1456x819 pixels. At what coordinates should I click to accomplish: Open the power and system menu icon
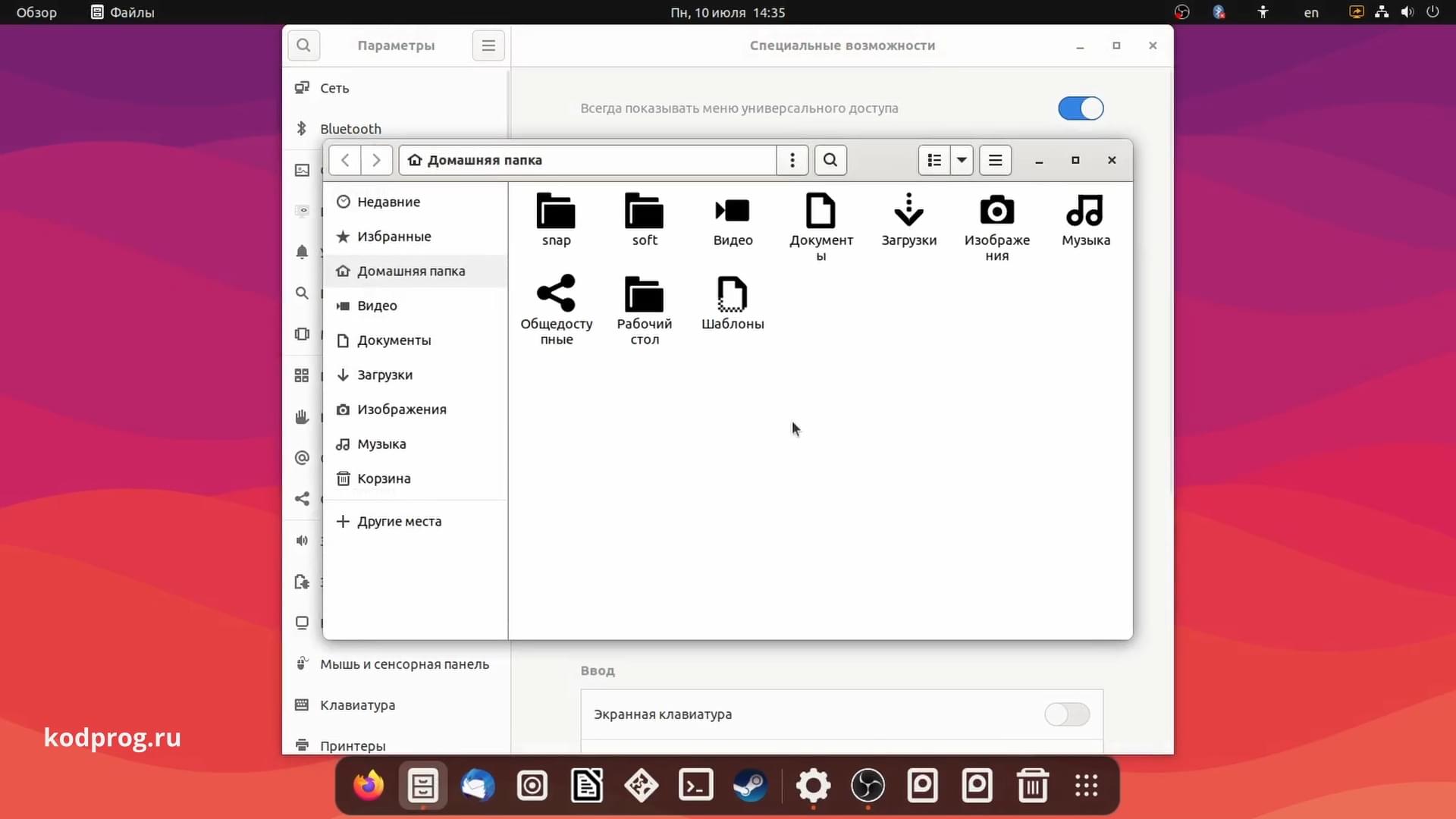coord(1432,12)
